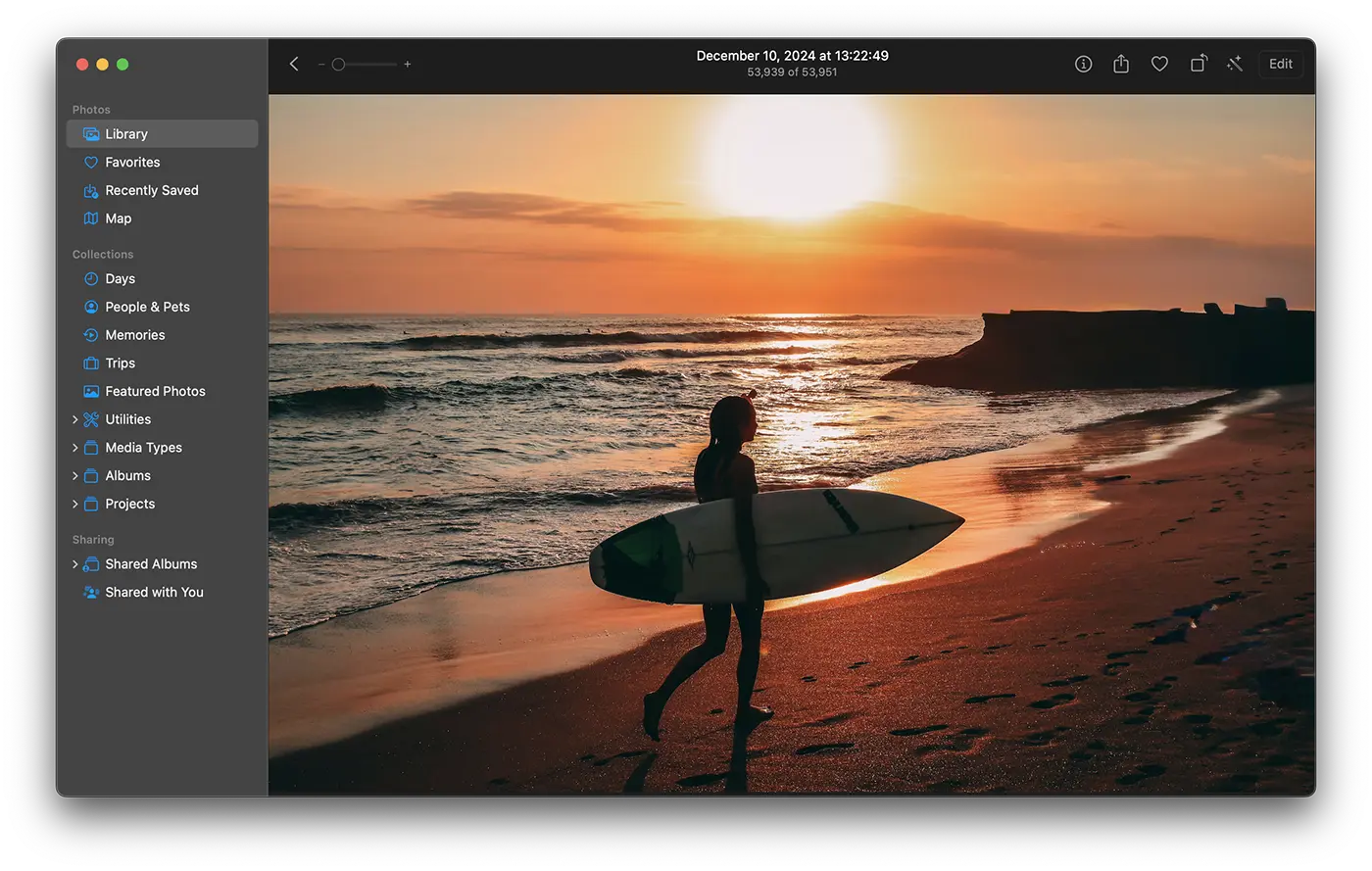
Task: Expand the Albums chevron
Action: tap(75, 476)
